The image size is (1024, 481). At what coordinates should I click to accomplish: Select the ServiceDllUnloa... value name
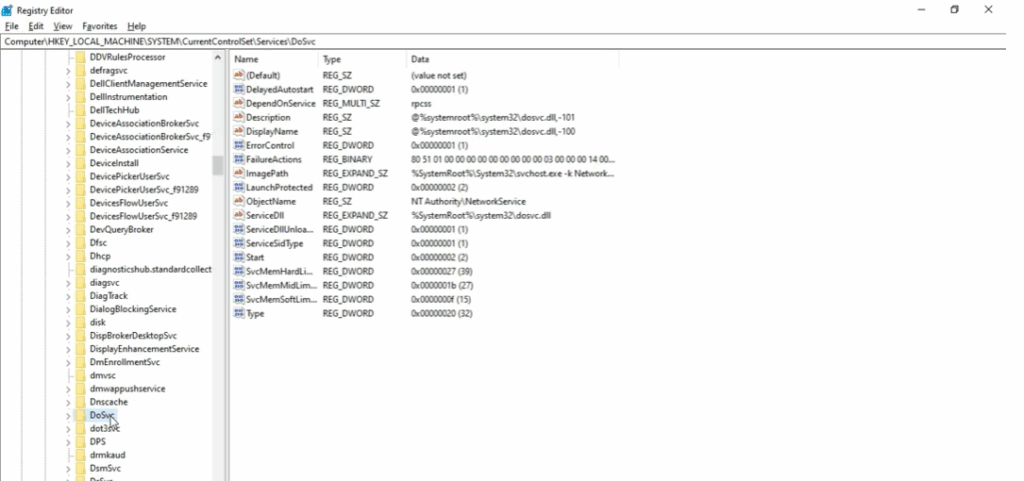[279, 229]
